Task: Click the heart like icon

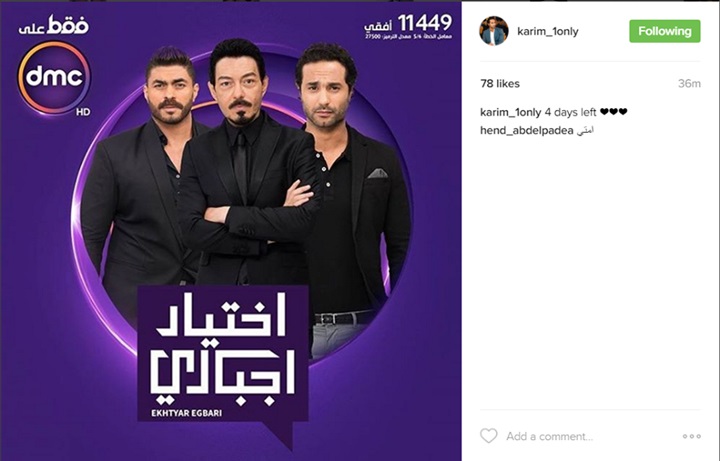Action: [x=489, y=436]
